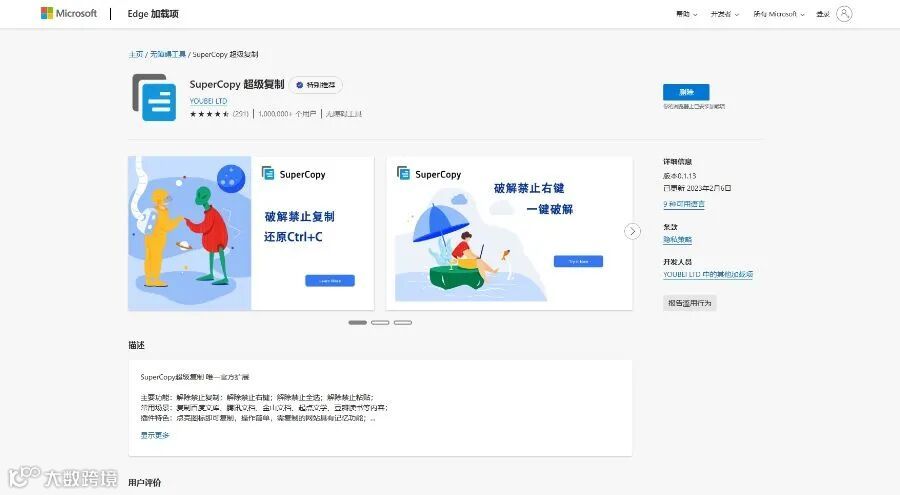Image resolution: width=900 pixels, height=495 pixels.
Task: Open the ratings count (291)
Action: click(x=240, y=114)
